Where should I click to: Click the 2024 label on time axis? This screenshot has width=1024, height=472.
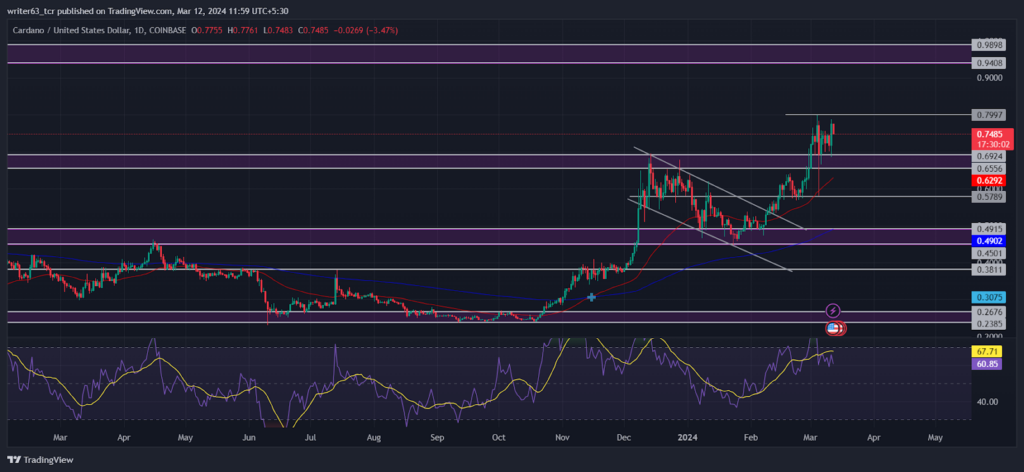click(x=687, y=437)
